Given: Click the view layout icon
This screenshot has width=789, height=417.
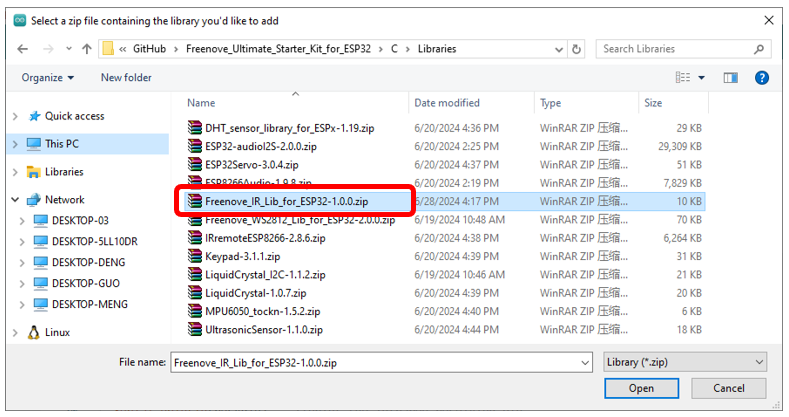Looking at the screenshot, I should 683,77.
